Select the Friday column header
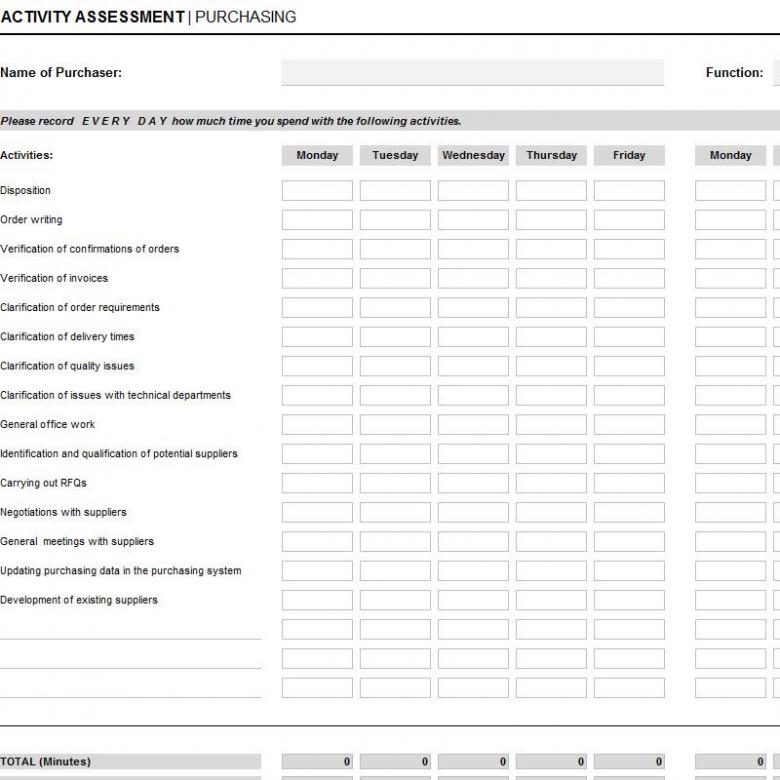Screen dimensions: 780x780 click(x=629, y=155)
